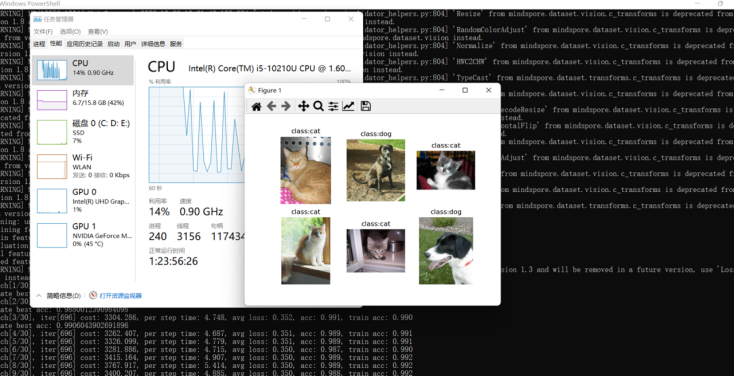Click the uptime value 1:23:56:26
Viewport: 734px width, 377px height.
click(x=174, y=261)
